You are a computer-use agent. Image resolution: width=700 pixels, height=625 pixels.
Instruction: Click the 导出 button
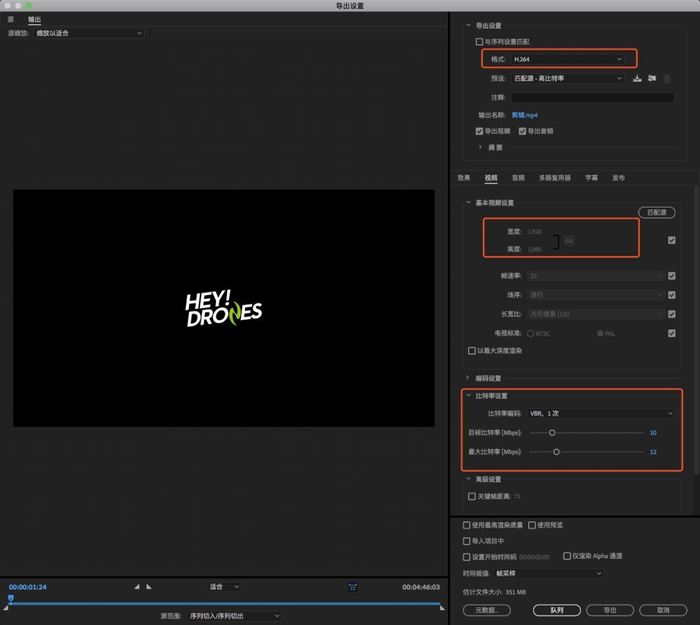click(x=610, y=610)
